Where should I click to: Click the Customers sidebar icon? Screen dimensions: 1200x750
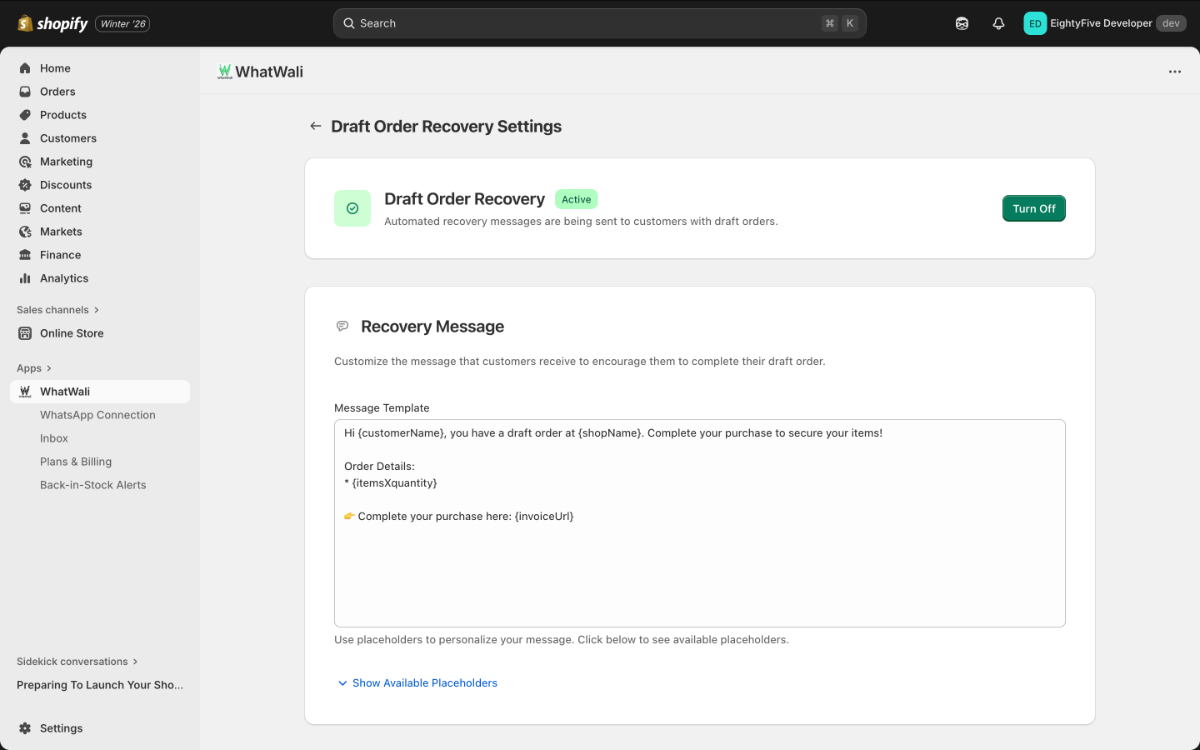click(x=23, y=138)
